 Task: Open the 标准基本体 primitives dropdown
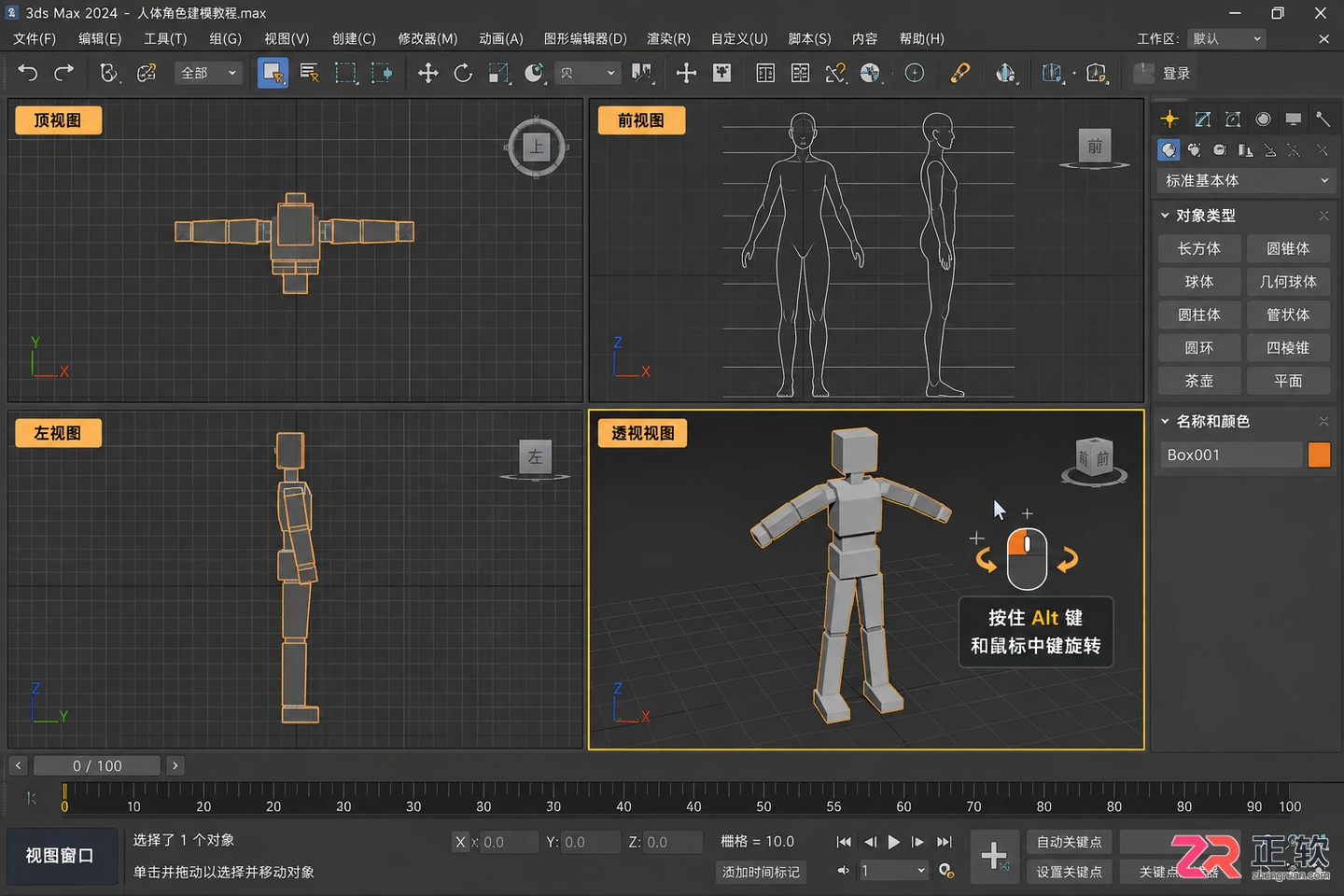pyautogui.click(x=1245, y=180)
